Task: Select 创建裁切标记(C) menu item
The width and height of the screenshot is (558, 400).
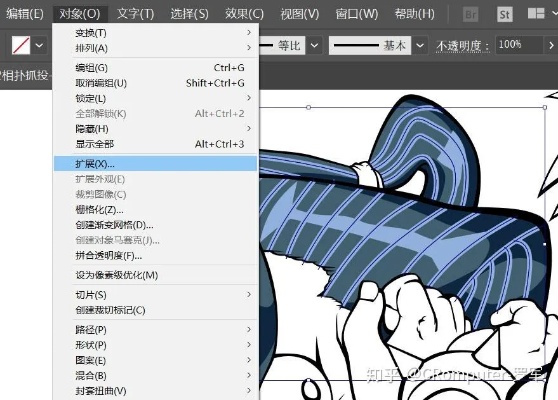Action: tap(155, 310)
